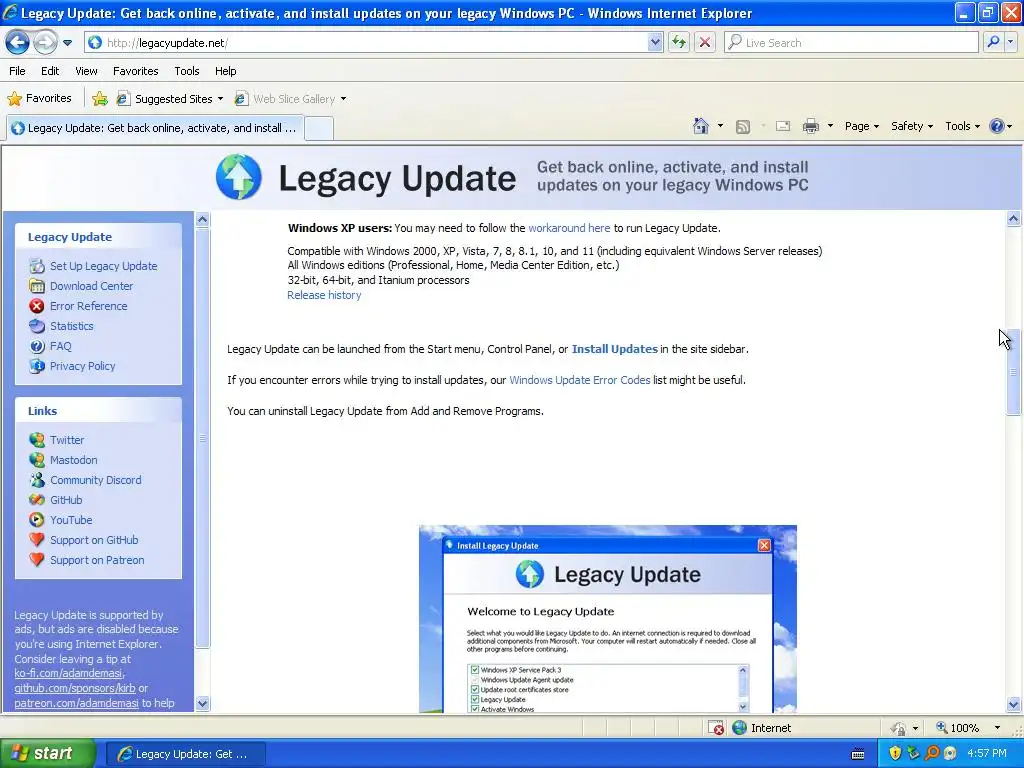Click Legacy Update taskbar button
Screen dimensions: 1024x768
pos(185,754)
